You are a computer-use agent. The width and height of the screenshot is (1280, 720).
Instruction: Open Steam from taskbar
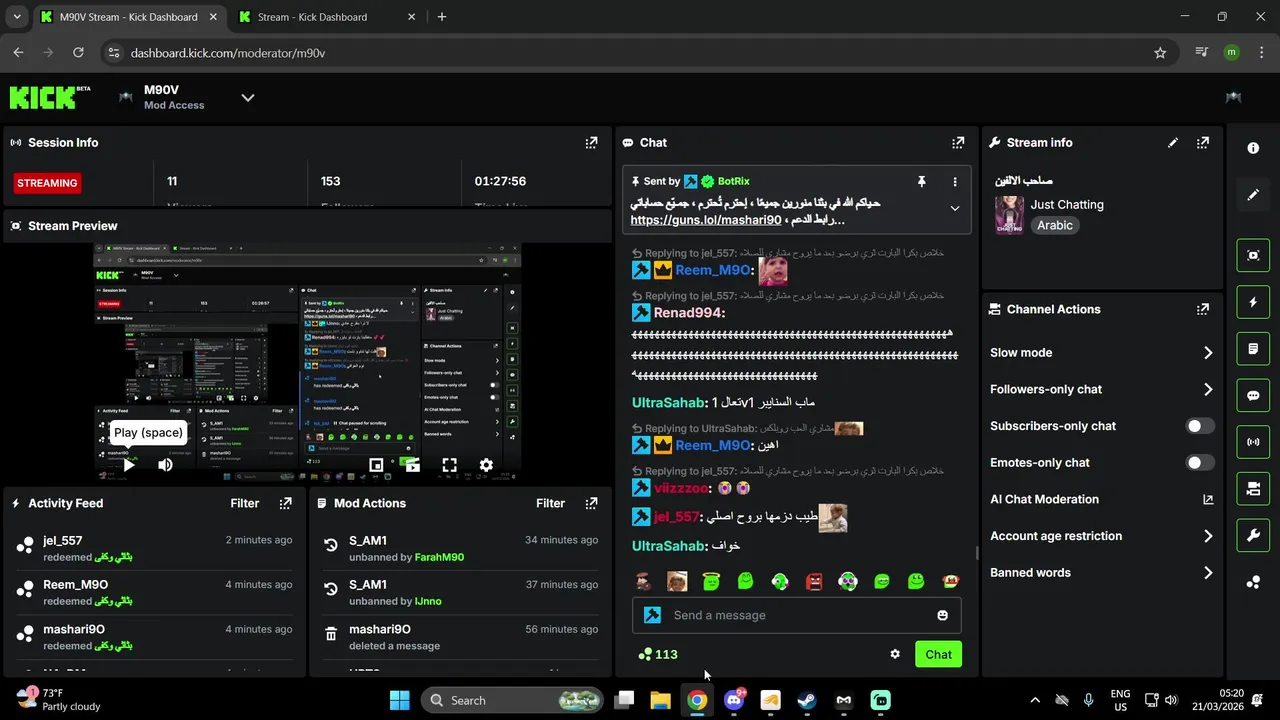point(807,700)
